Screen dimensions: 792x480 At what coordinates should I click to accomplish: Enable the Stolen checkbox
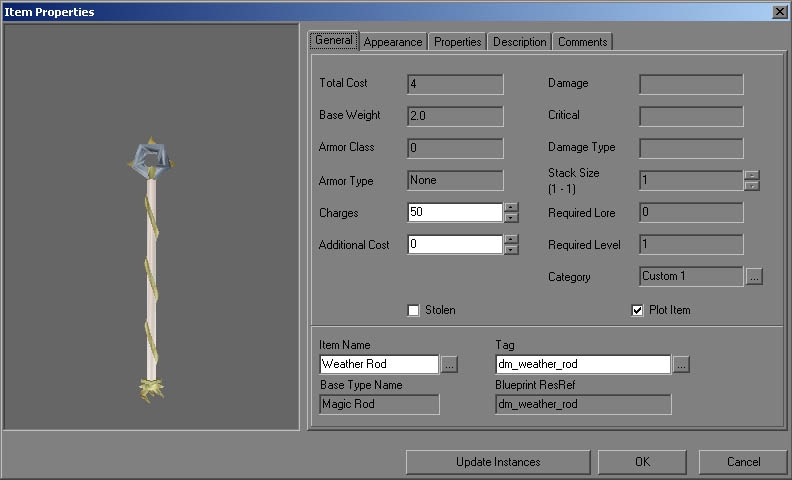413,310
